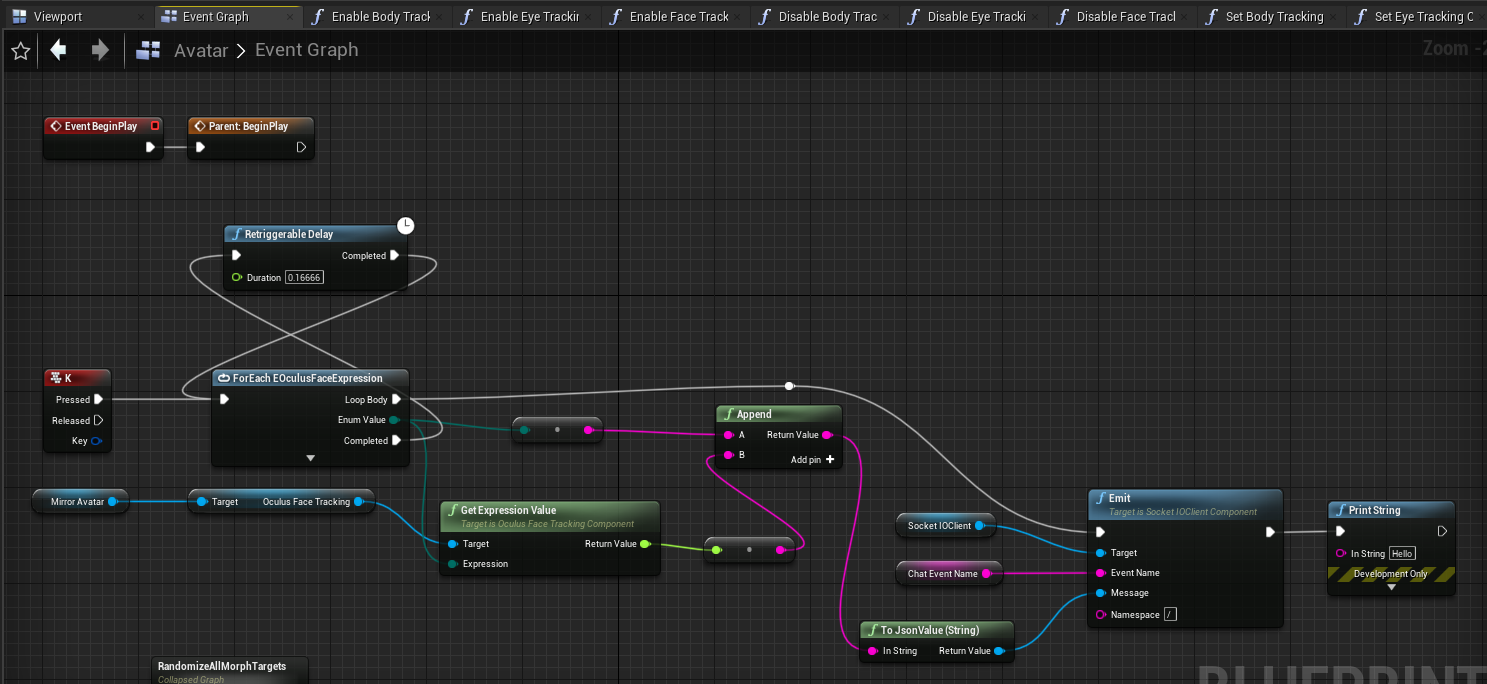1487x684 pixels.
Task: Select the Socket IOClient variable node
Action: coord(945,525)
